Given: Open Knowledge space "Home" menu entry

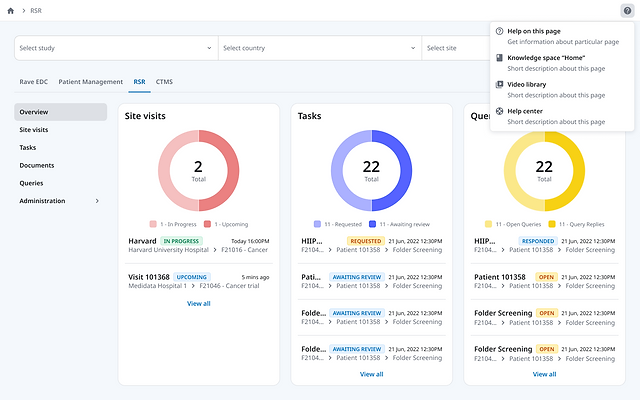Looking at the screenshot, I should coord(562,63).
